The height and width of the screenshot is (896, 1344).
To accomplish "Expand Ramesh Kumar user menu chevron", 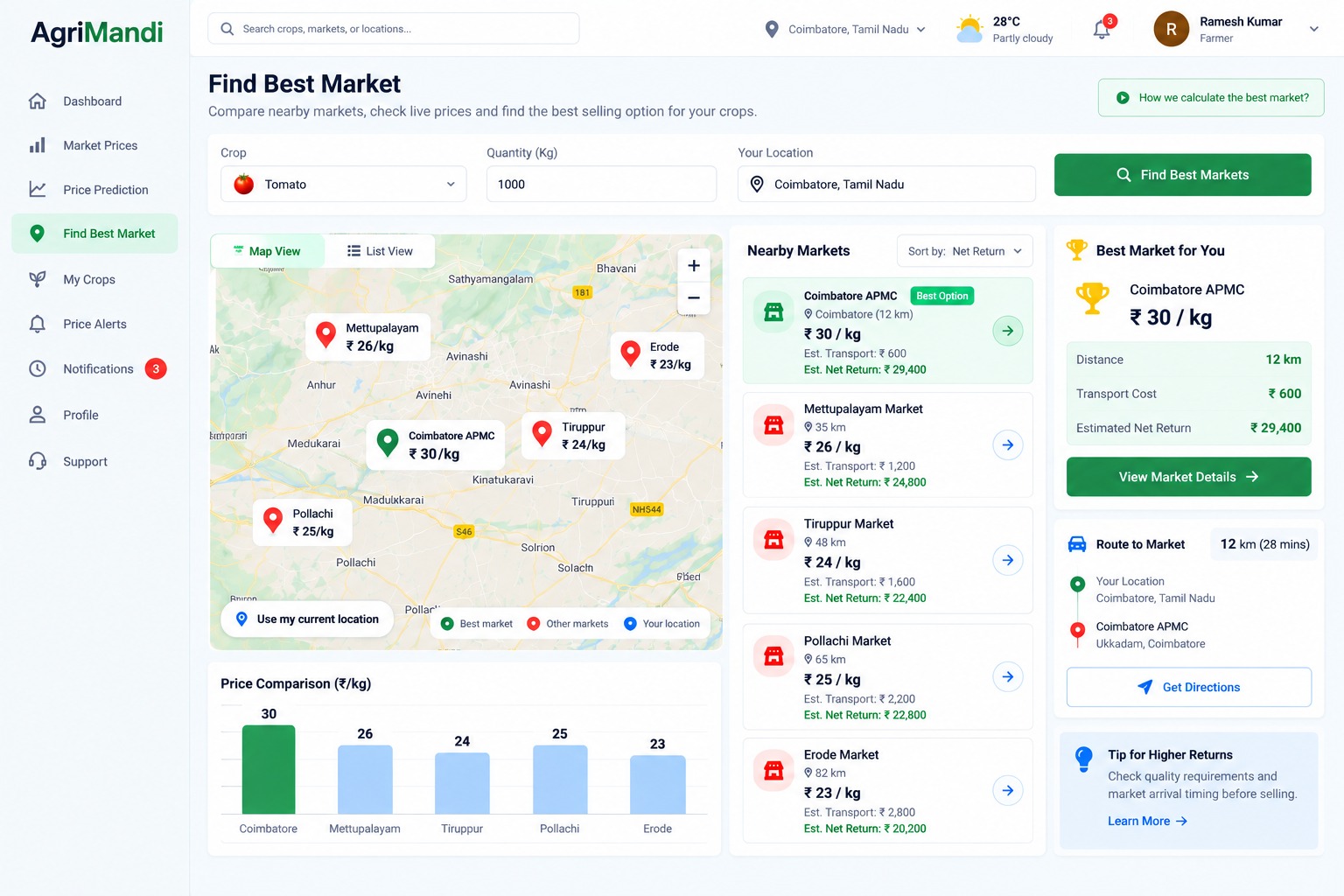I will 1313,29.
